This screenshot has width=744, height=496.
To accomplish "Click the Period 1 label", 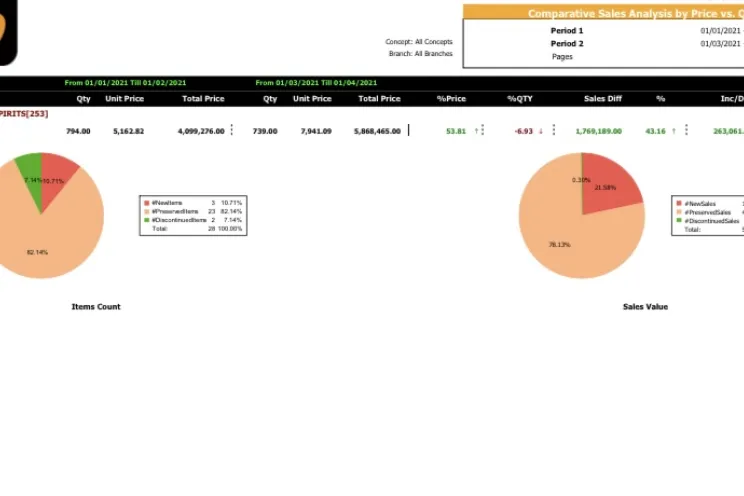I will (x=567, y=30).
